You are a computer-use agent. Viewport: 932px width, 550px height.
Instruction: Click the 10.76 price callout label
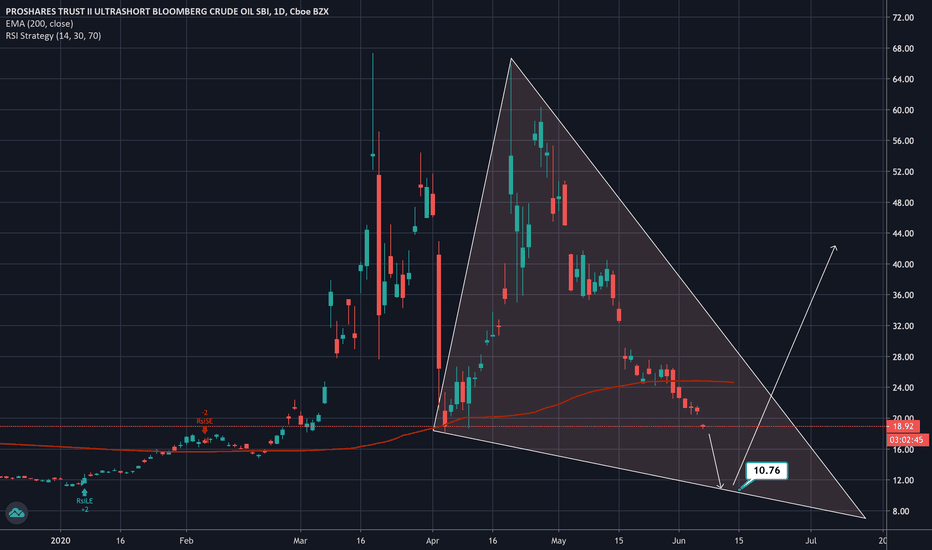tap(767, 470)
